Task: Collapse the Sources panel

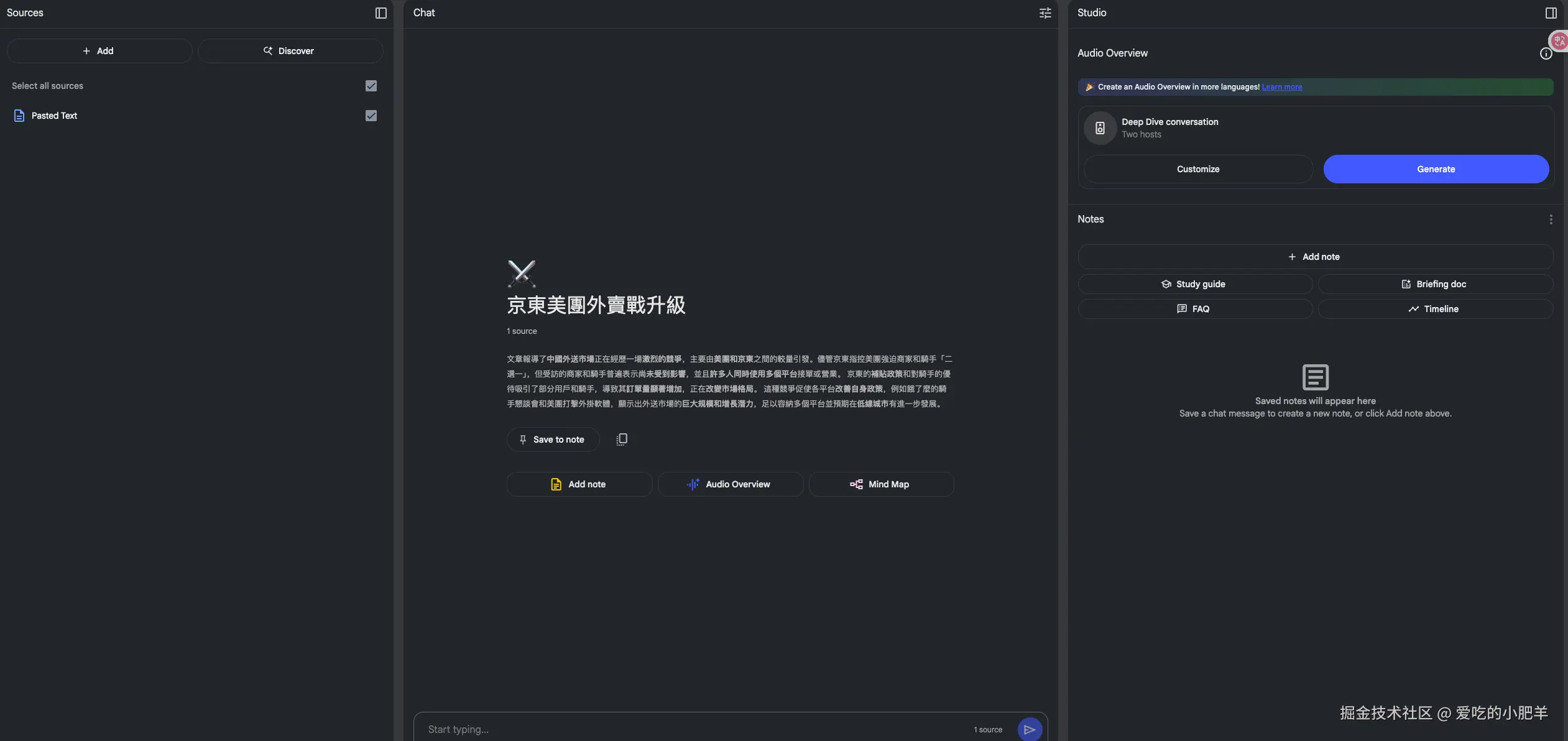Action: 381,13
